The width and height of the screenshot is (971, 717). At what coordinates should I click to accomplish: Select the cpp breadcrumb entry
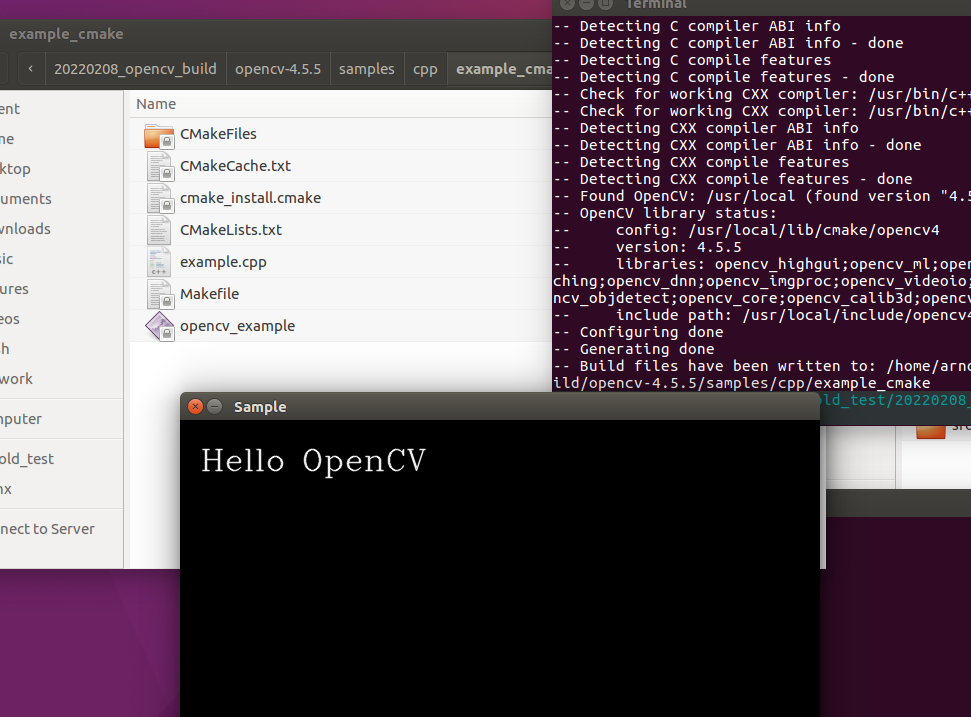click(425, 69)
